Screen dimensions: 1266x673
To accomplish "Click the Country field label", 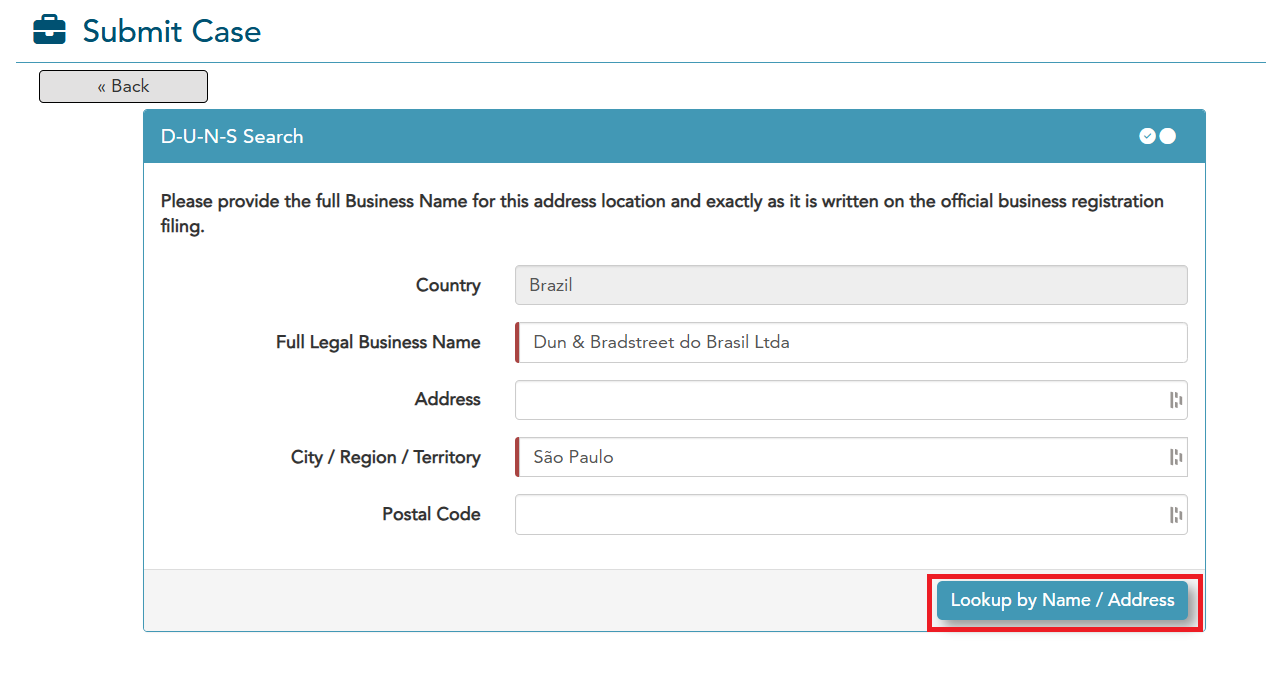I will (448, 285).
